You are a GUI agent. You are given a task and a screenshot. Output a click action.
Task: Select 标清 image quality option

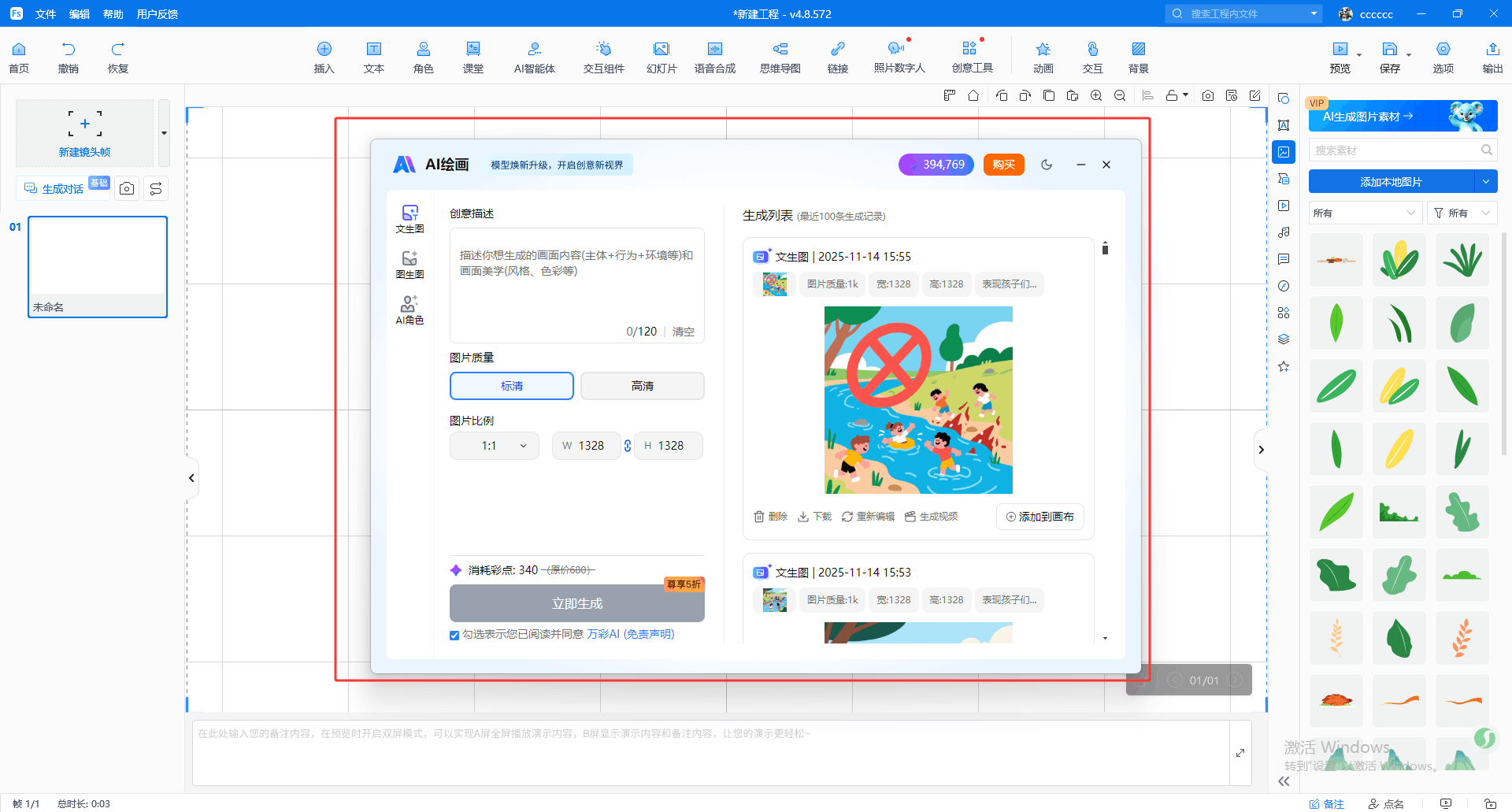point(512,386)
